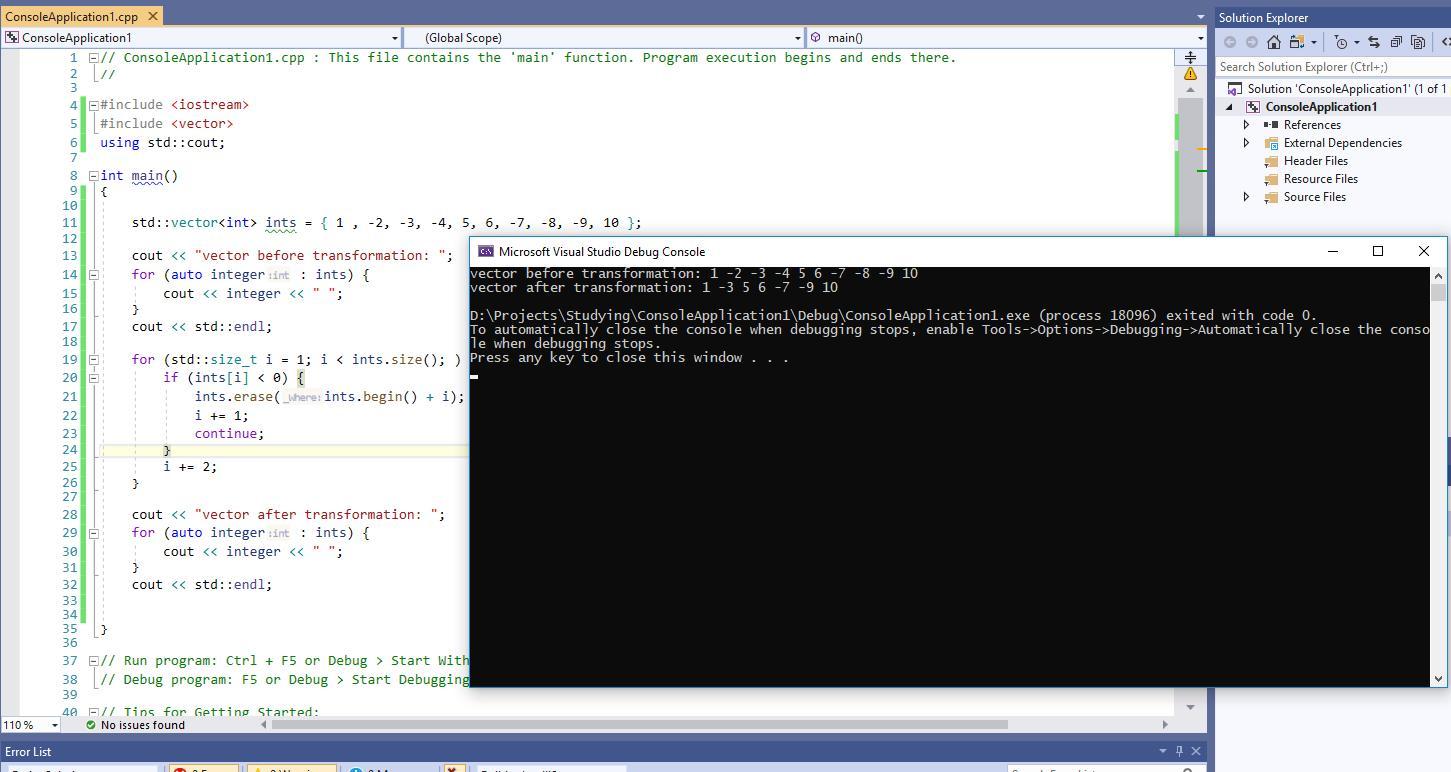Image resolution: width=1451 pixels, height=772 pixels.
Task: Close the Microsoft Visual Studio Debug Console
Action: tap(1424, 251)
